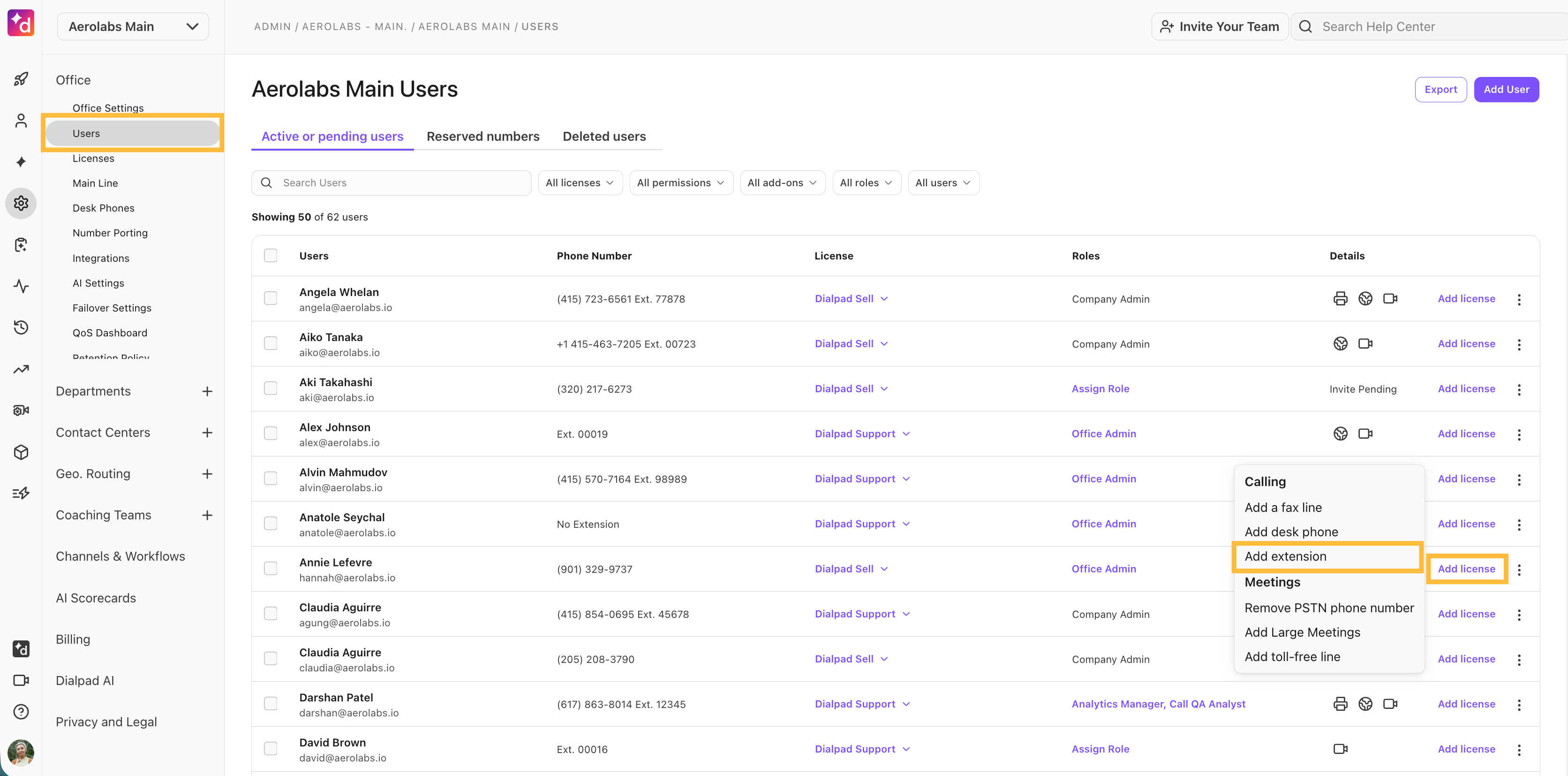Open more options for Annie Lefevre
Screen dimensions: 1568x776
click(x=1519, y=570)
